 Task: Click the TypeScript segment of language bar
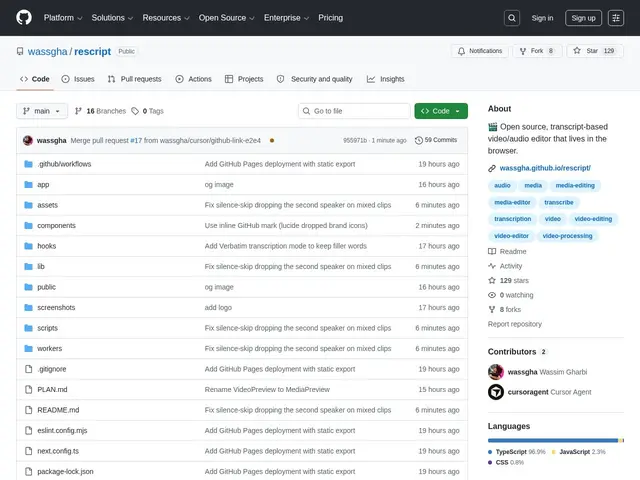click(553, 440)
